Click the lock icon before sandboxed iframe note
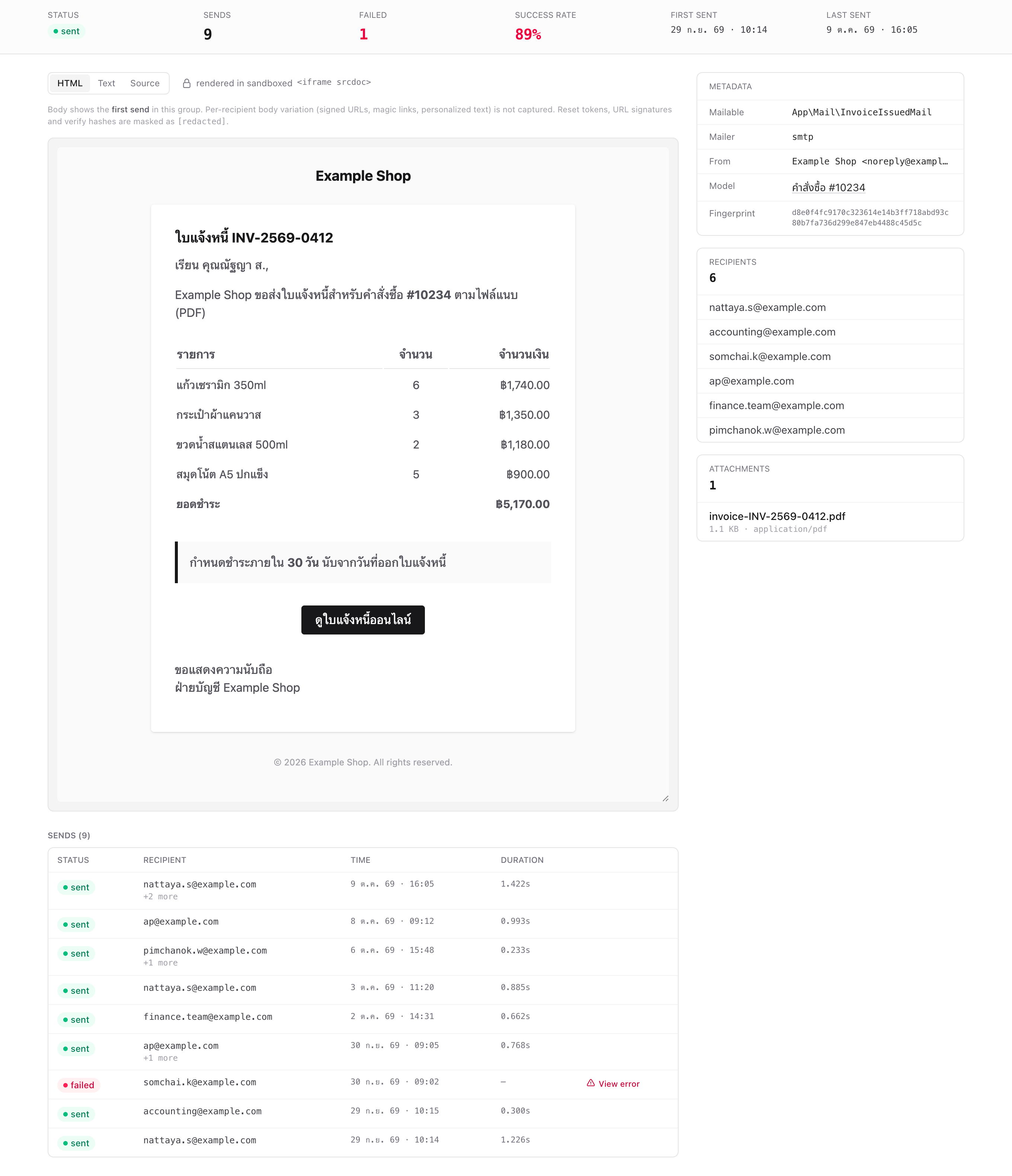Image resolution: width=1012 pixels, height=1176 pixels. pos(186,83)
